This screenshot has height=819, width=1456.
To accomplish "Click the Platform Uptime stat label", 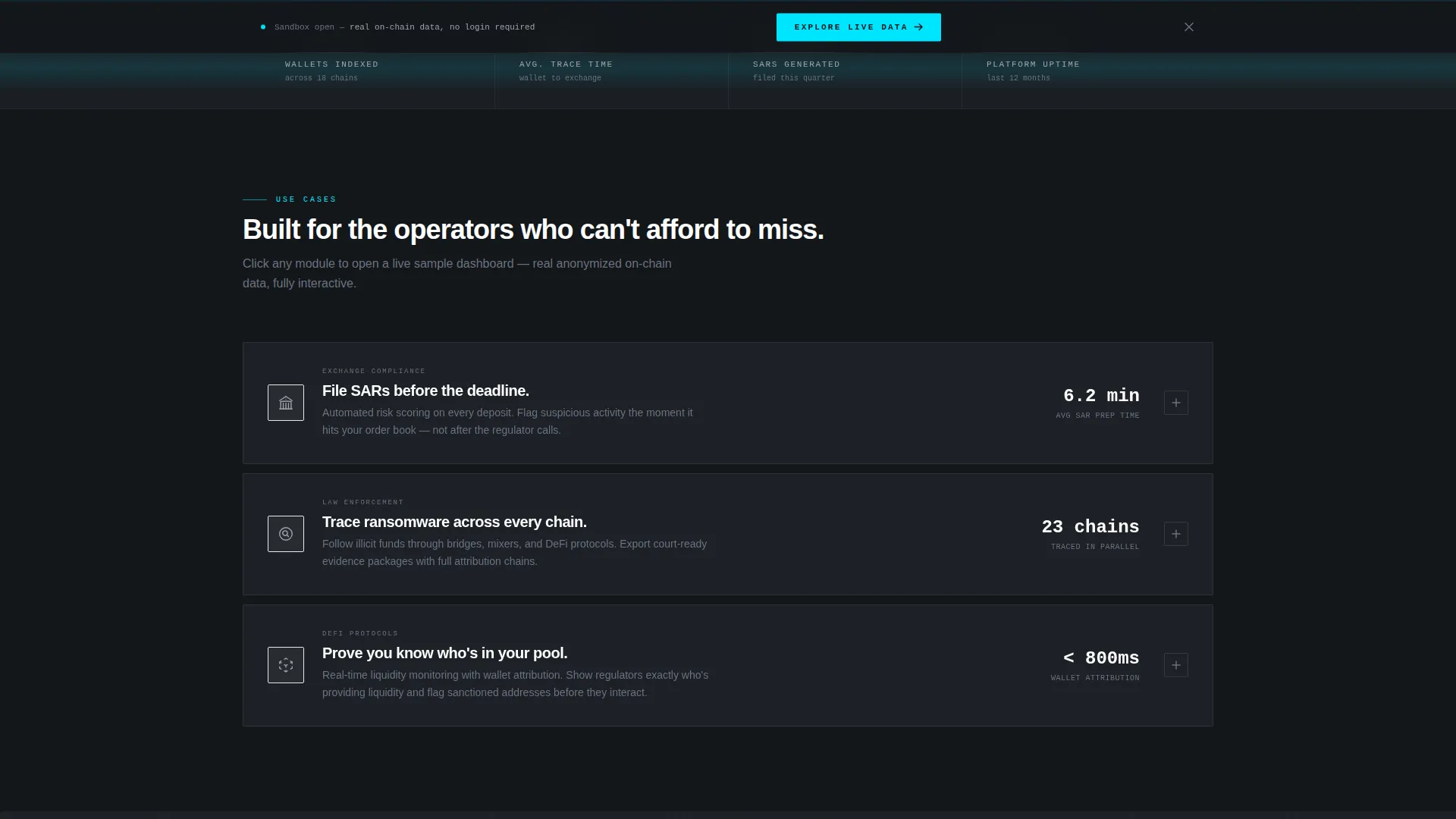I will (x=1033, y=64).
